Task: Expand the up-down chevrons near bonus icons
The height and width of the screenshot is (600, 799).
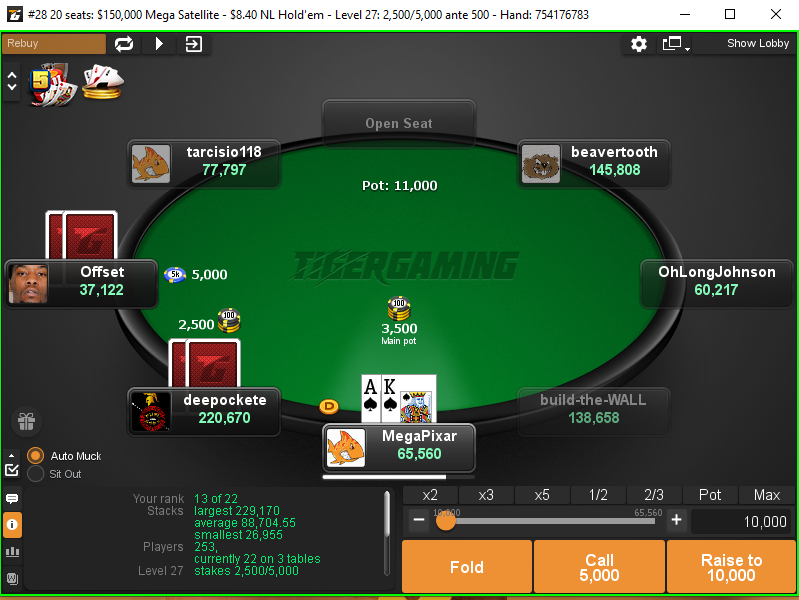Action: pyautogui.click(x=12, y=82)
